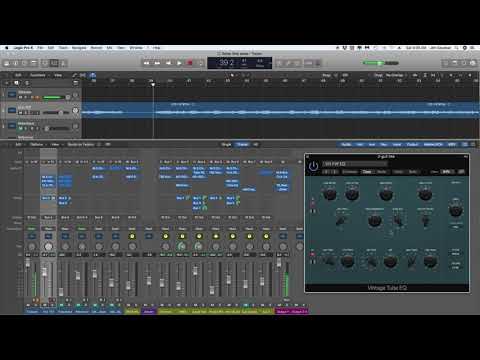The width and height of the screenshot is (480, 360).
Task: Toggle the plugin power bypass button
Action: (313, 166)
